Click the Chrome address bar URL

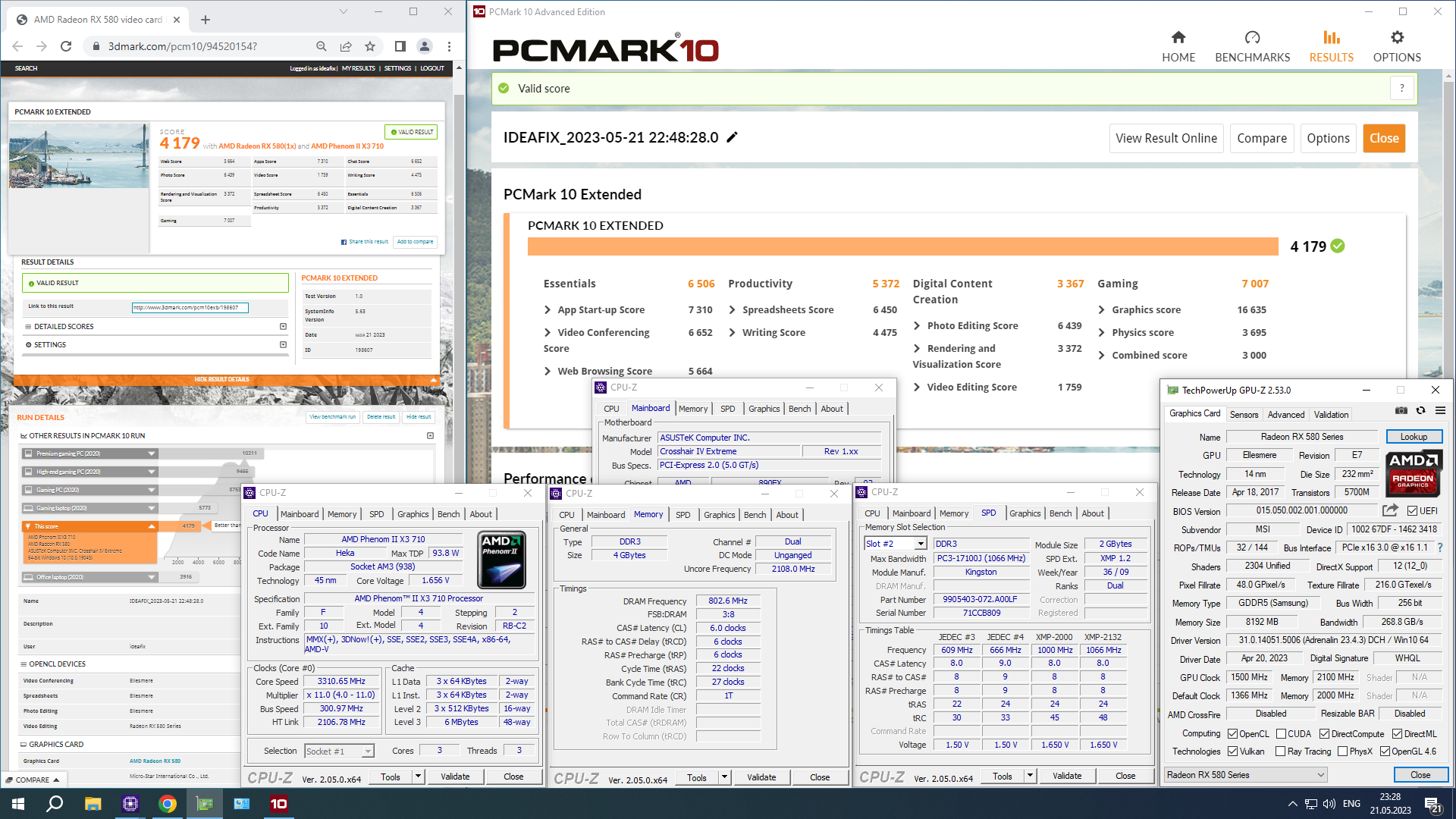point(183,46)
